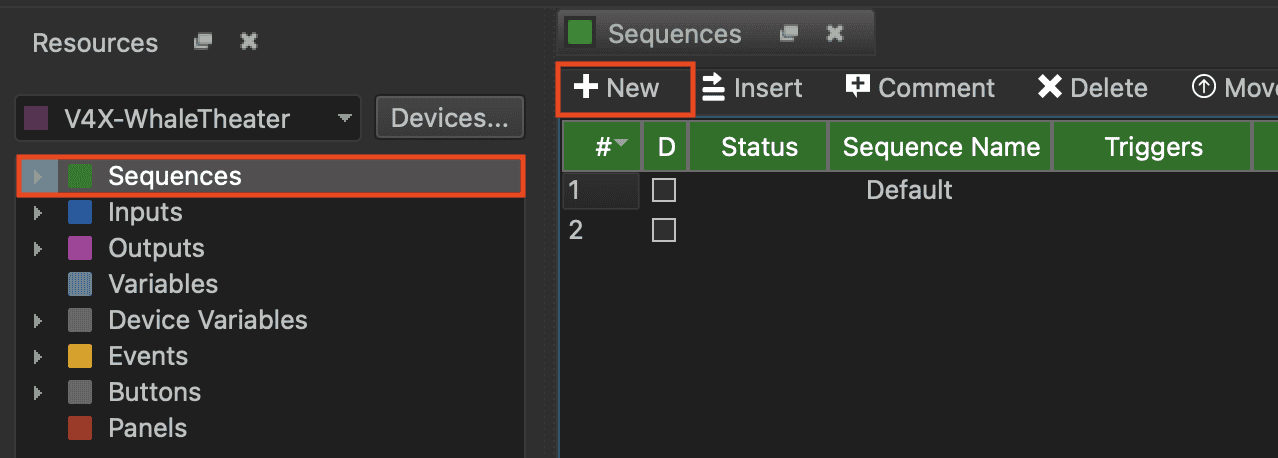
Task: Select Variables in the resource tree
Action: [x=162, y=284]
